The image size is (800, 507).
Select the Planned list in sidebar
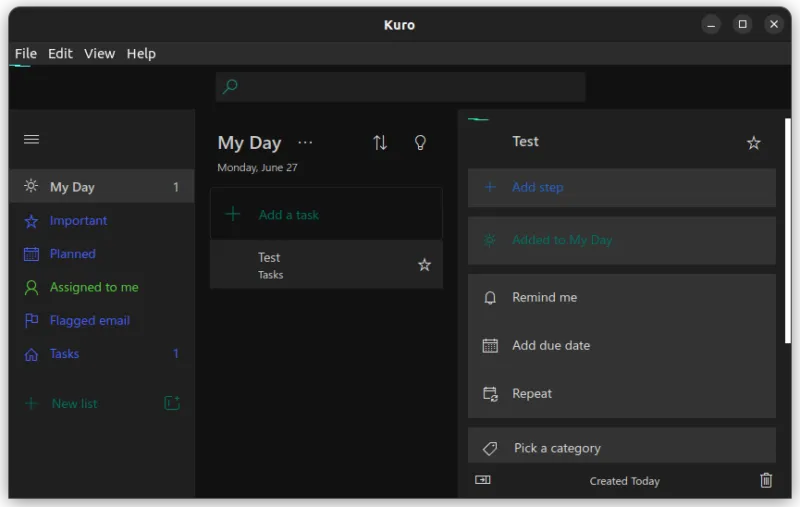73,254
